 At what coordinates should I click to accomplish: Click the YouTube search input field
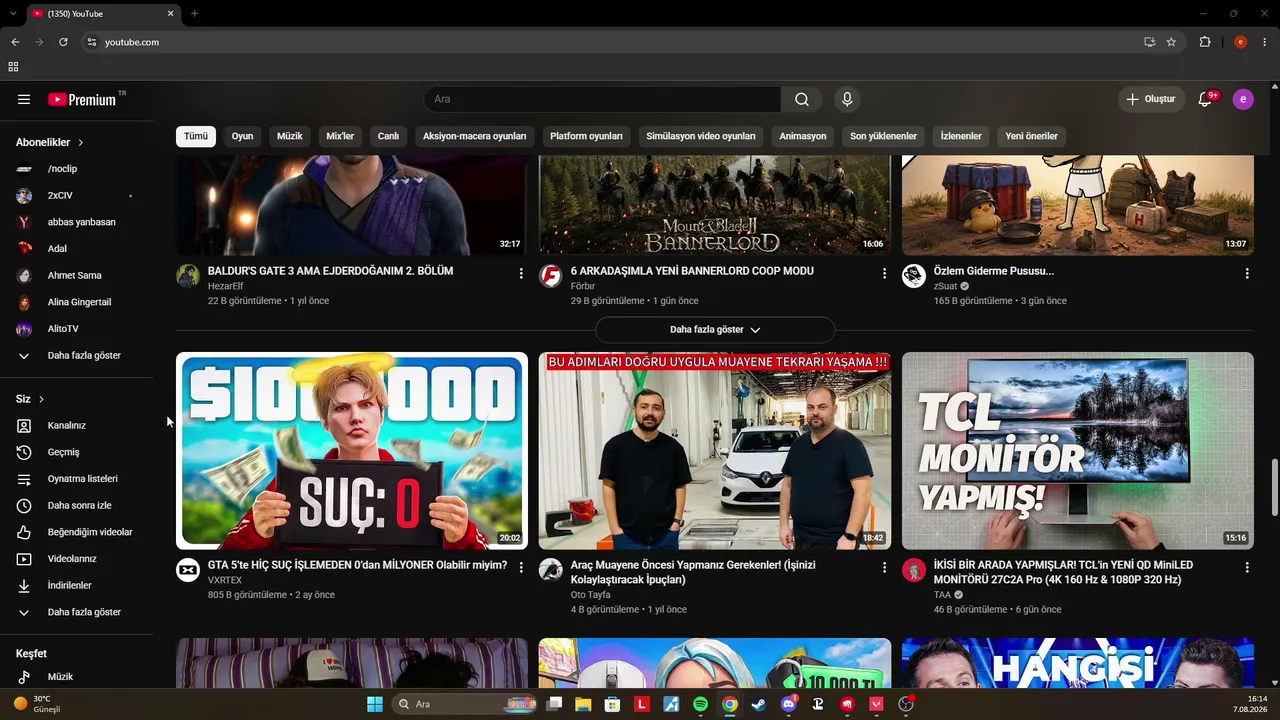click(602, 99)
